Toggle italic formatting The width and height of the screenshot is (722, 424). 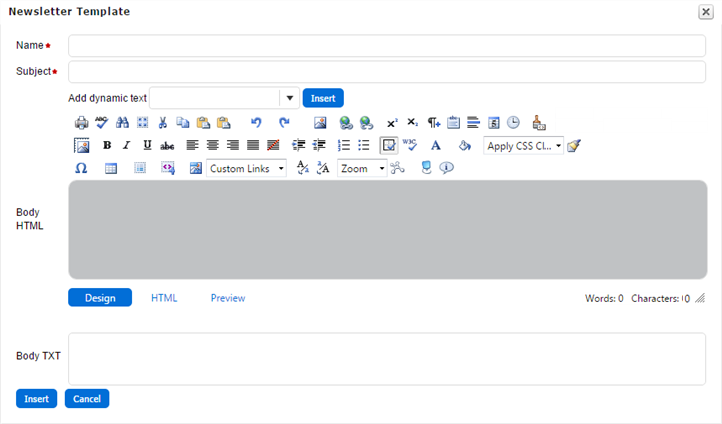(127, 145)
